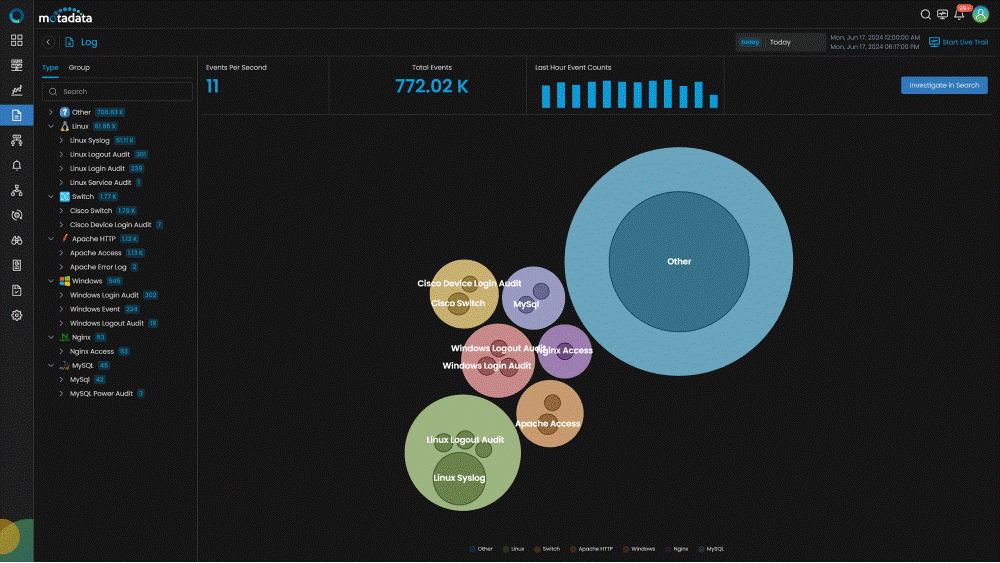
Task: Click the Linux penguin icon
Action: [x=64, y=126]
